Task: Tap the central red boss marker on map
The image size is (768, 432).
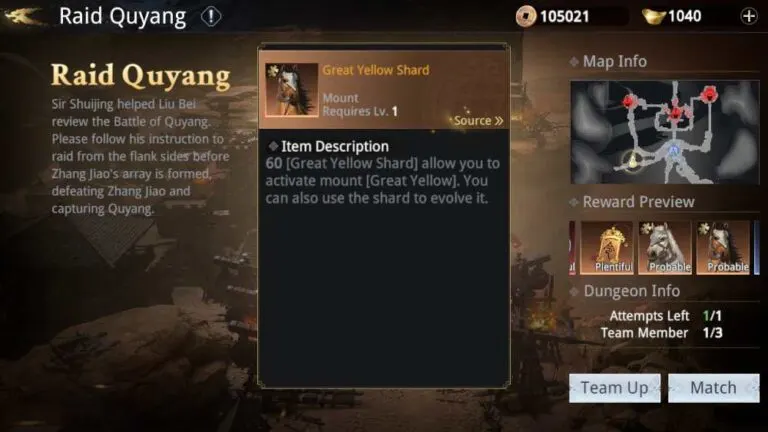Action: 675,114
